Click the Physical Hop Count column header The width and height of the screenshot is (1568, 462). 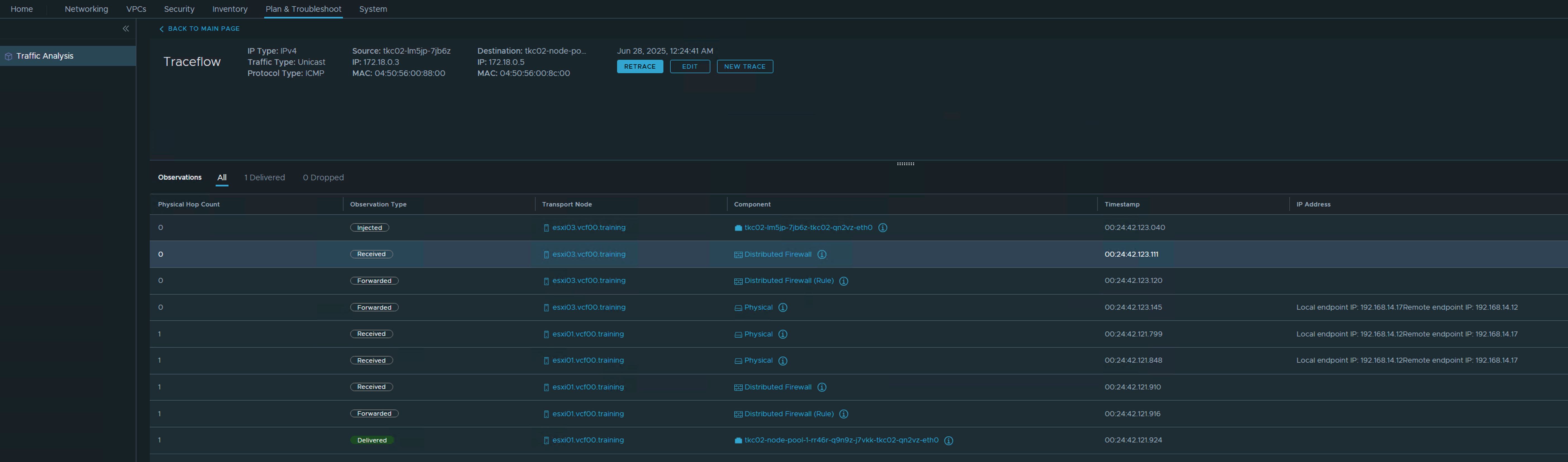(x=189, y=204)
